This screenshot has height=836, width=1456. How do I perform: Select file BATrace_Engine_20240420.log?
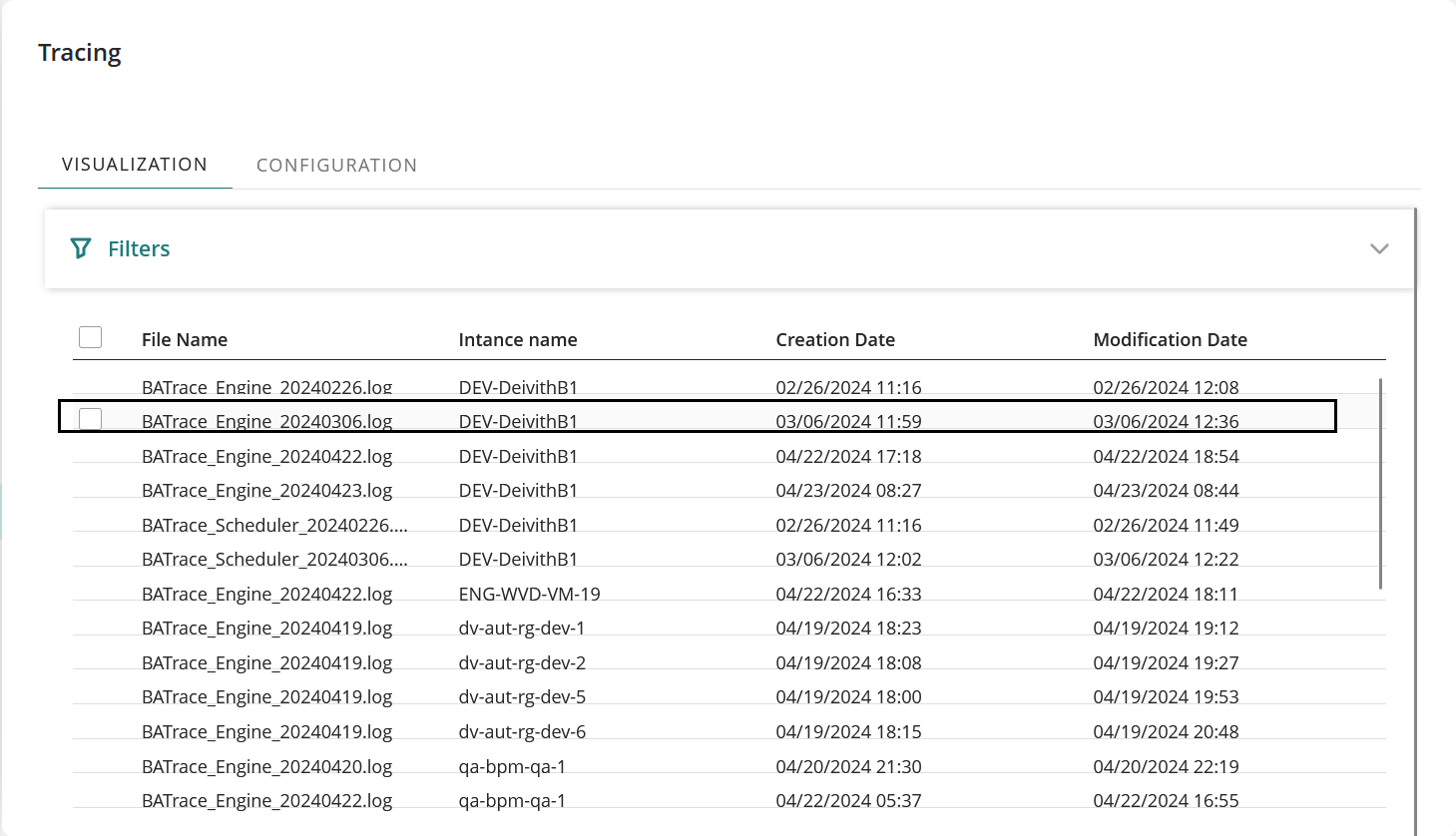(266, 766)
